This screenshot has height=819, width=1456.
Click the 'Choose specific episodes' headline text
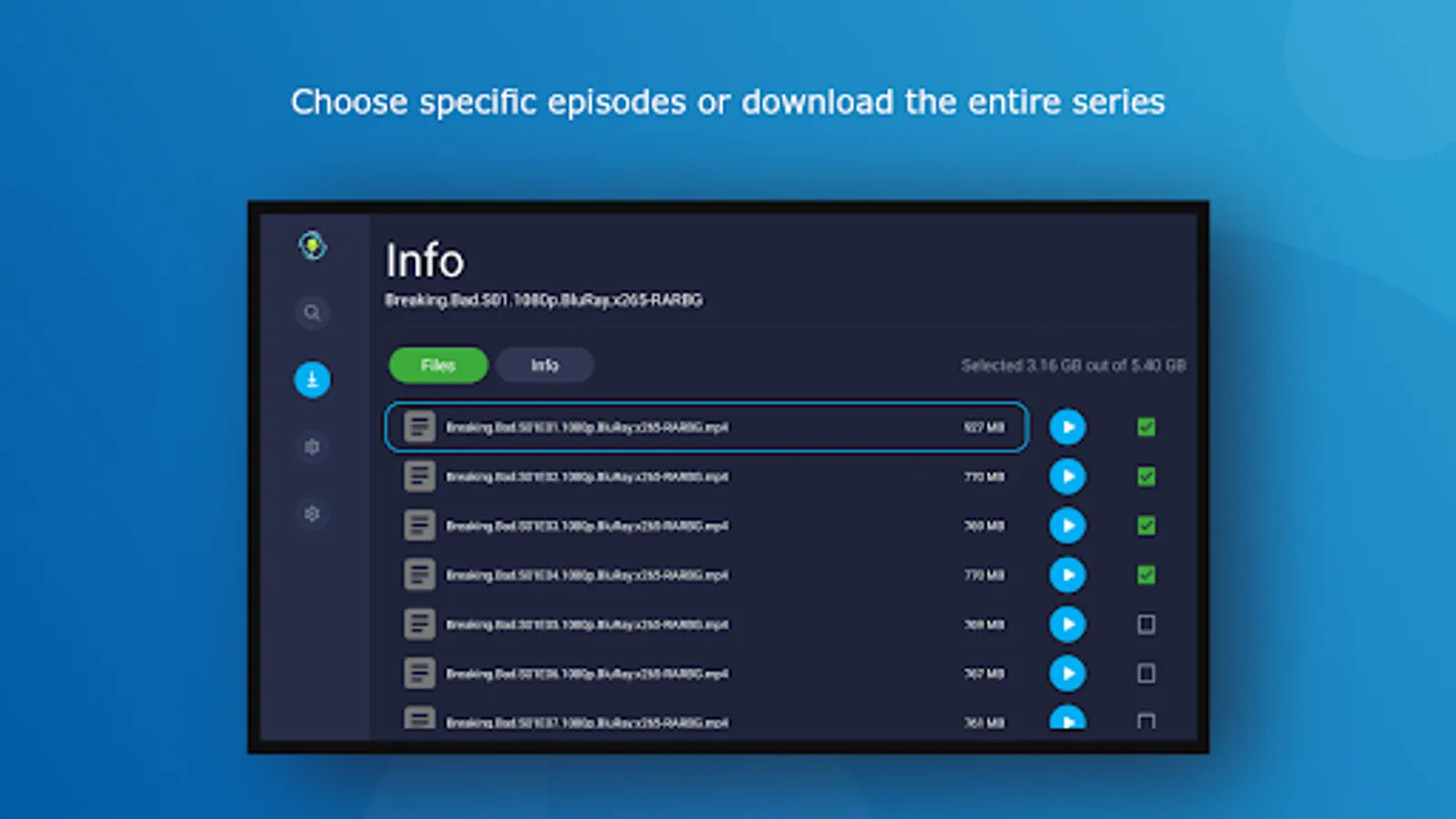click(x=728, y=102)
